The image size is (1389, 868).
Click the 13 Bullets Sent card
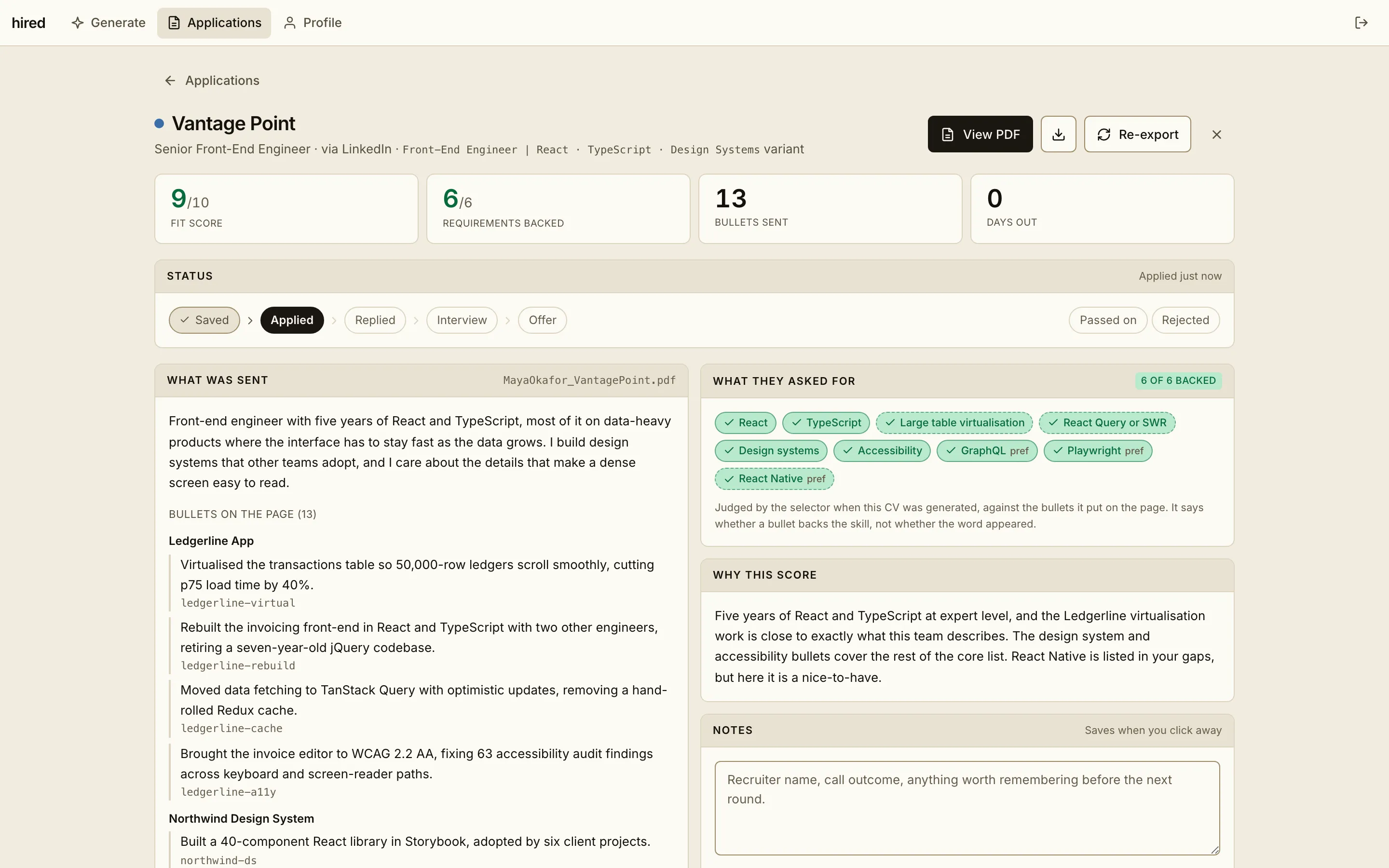pyautogui.click(x=830, y=209)
